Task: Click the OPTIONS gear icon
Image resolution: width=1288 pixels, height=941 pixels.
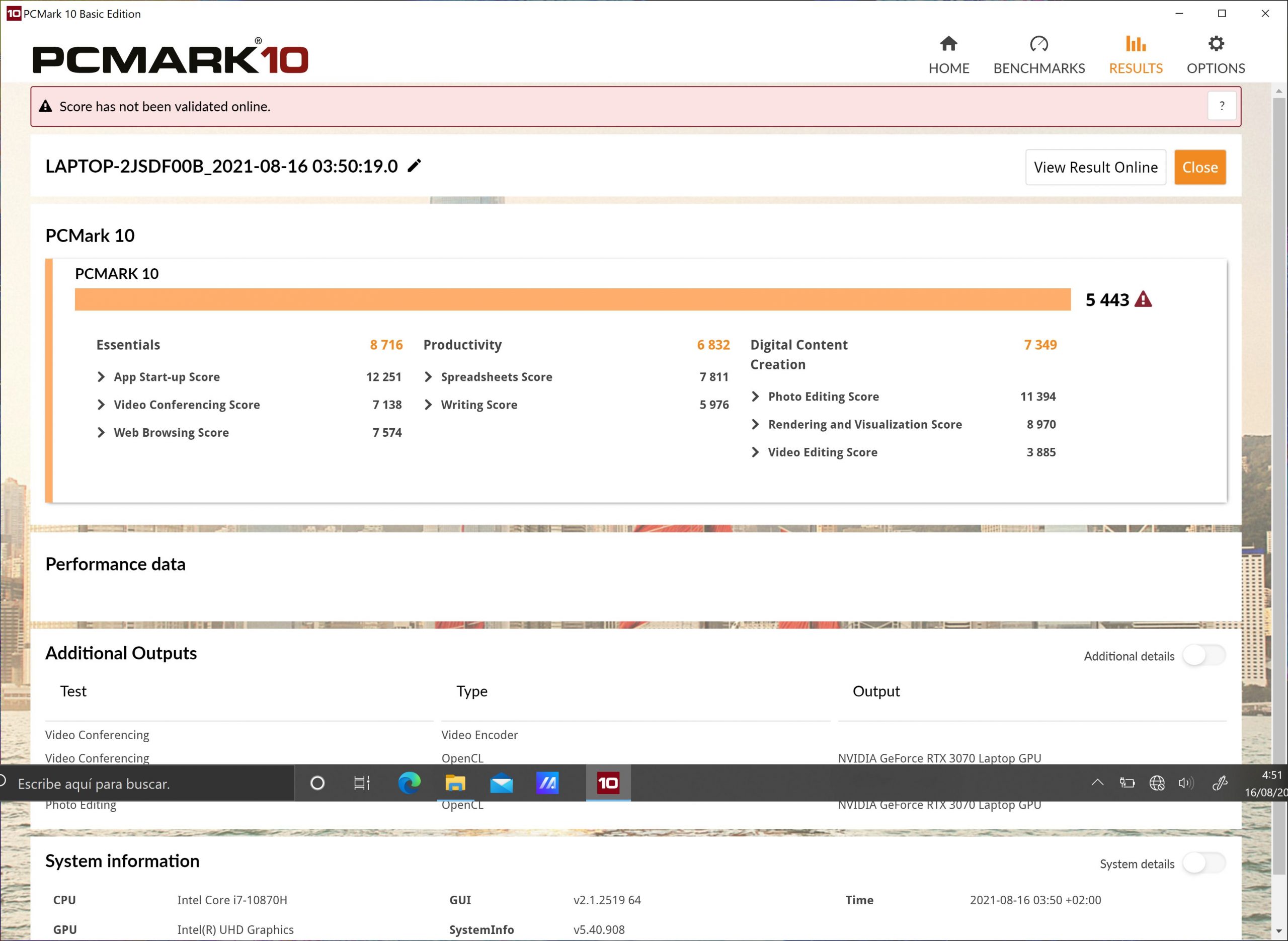Action: click(1216, 43)
